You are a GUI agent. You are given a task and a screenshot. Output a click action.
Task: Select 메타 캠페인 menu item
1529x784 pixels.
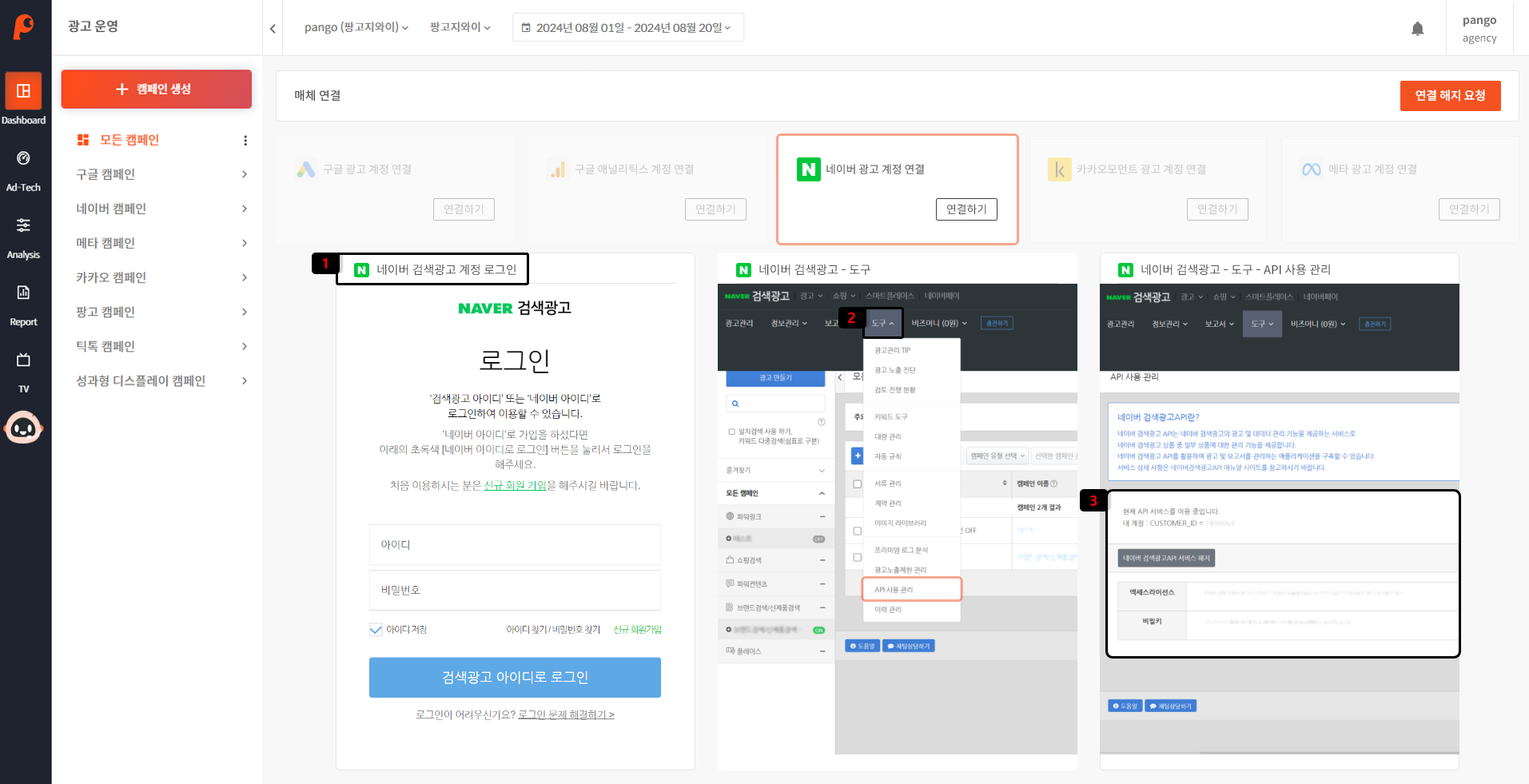point(106,243)
